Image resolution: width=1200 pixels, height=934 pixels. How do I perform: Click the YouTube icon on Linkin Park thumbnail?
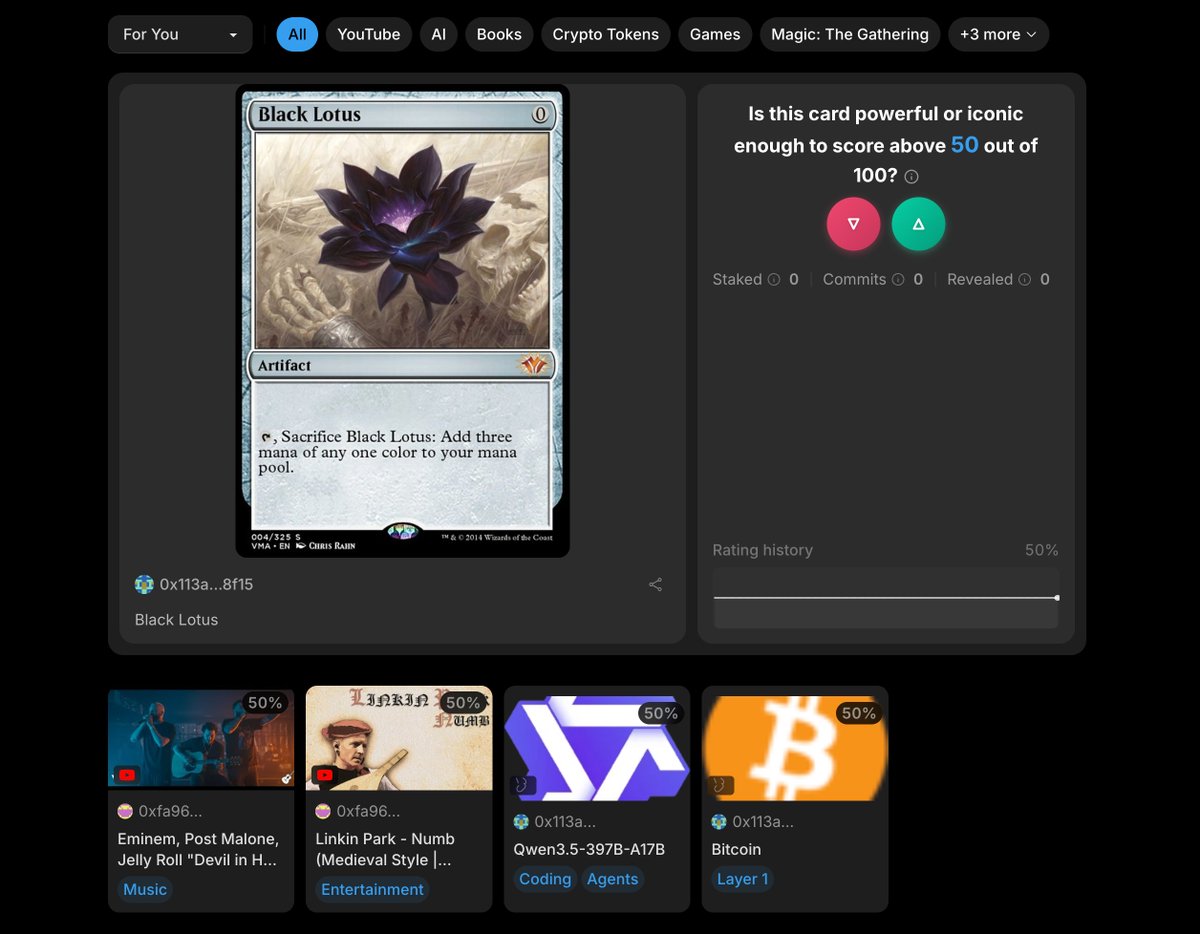[325, 774]
